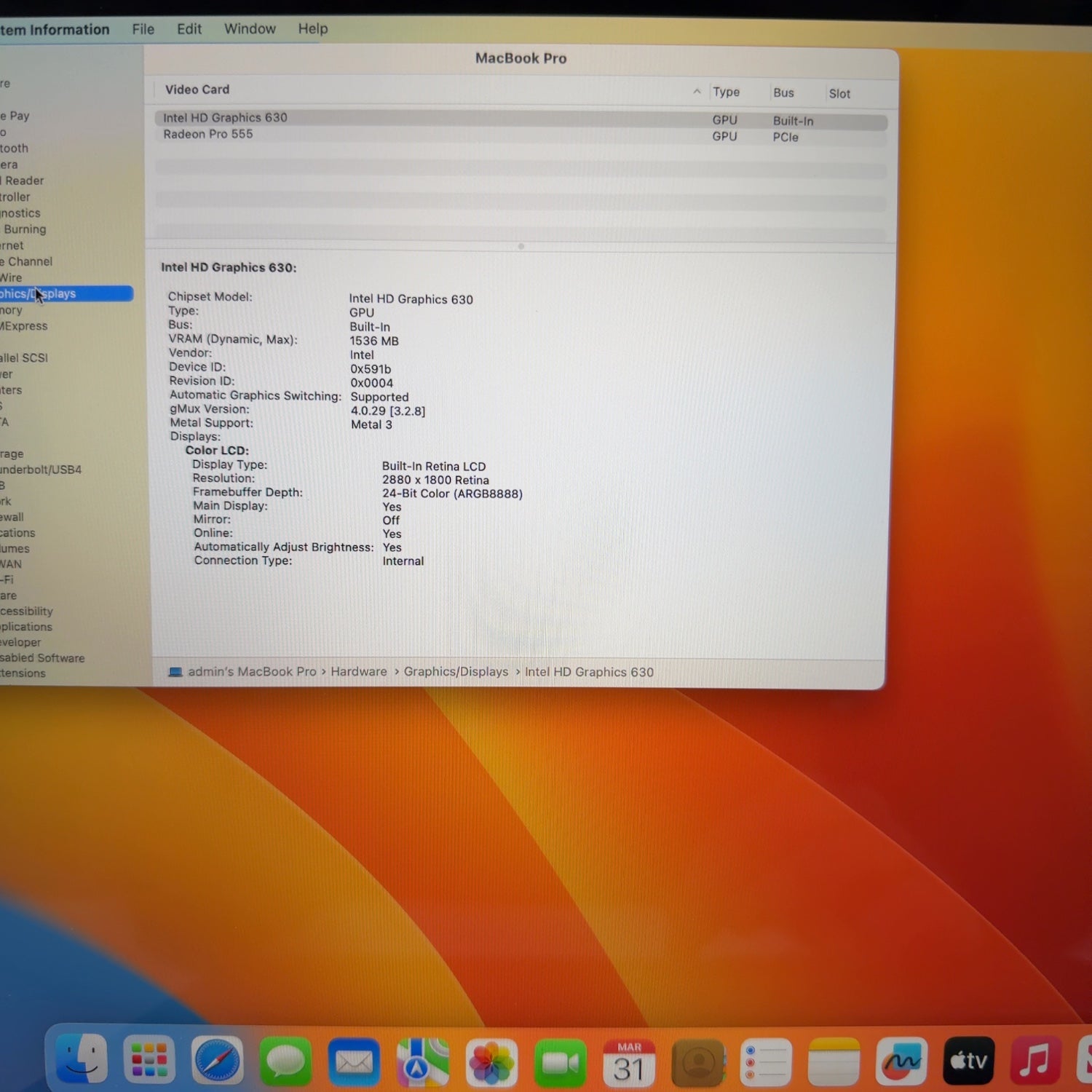This screenshot has width=1092, height=1092.
Task: Sort the list by Bus column
Action: (x=783, y=93)
